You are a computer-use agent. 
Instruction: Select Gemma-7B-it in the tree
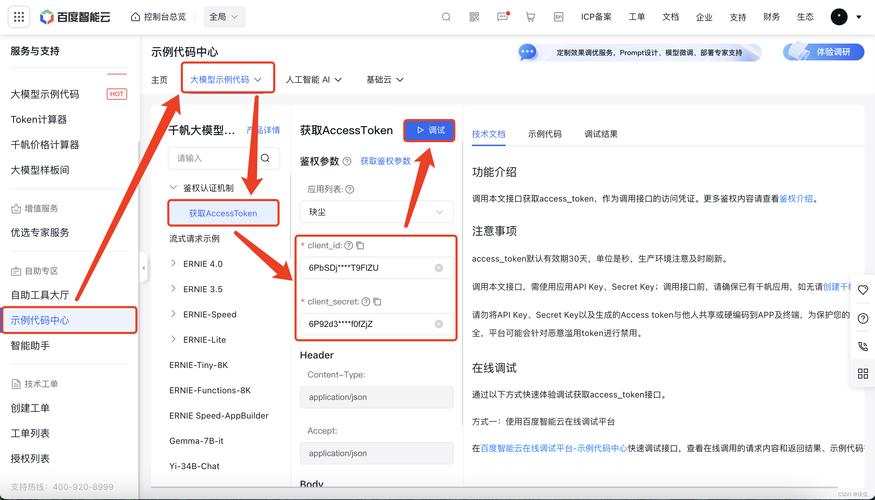[196, 441]
